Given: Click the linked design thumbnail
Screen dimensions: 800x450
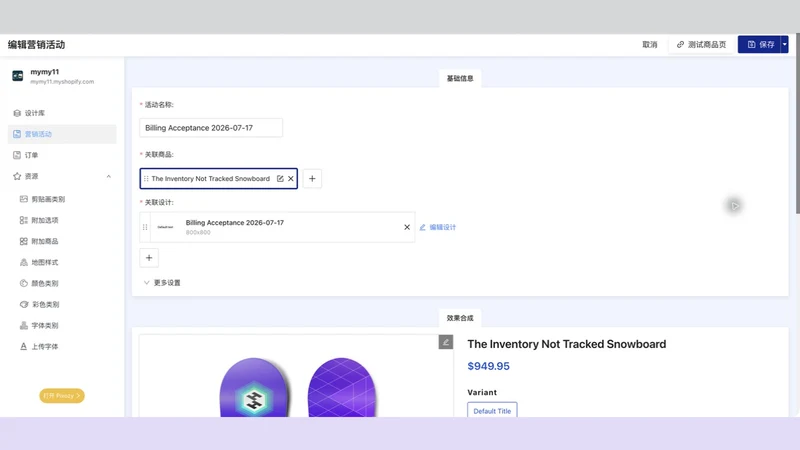Looking at the screenshot, I should pos(165,227).
